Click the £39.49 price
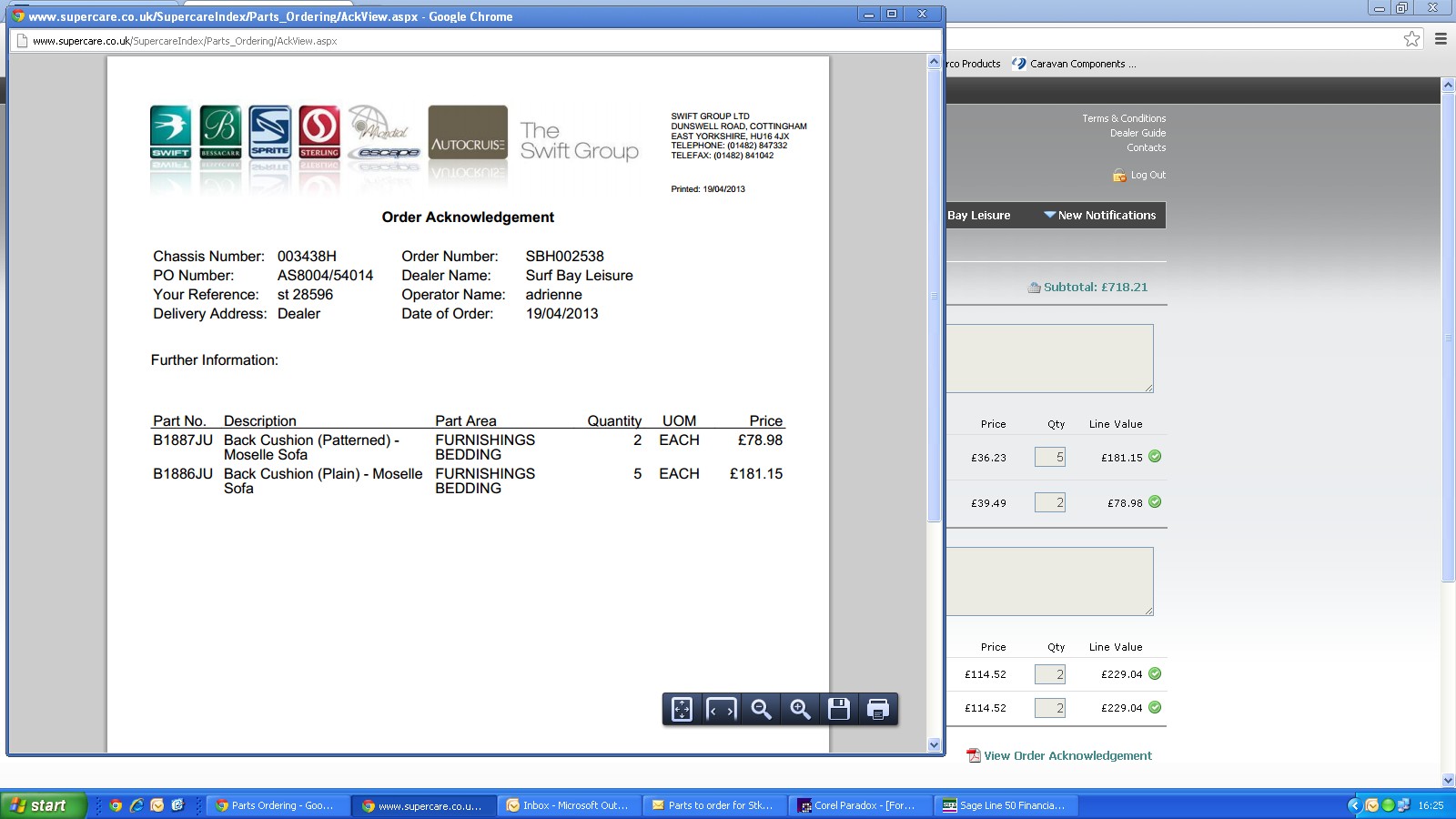This screenshot has width=1456, height=819. pos(988,503)
